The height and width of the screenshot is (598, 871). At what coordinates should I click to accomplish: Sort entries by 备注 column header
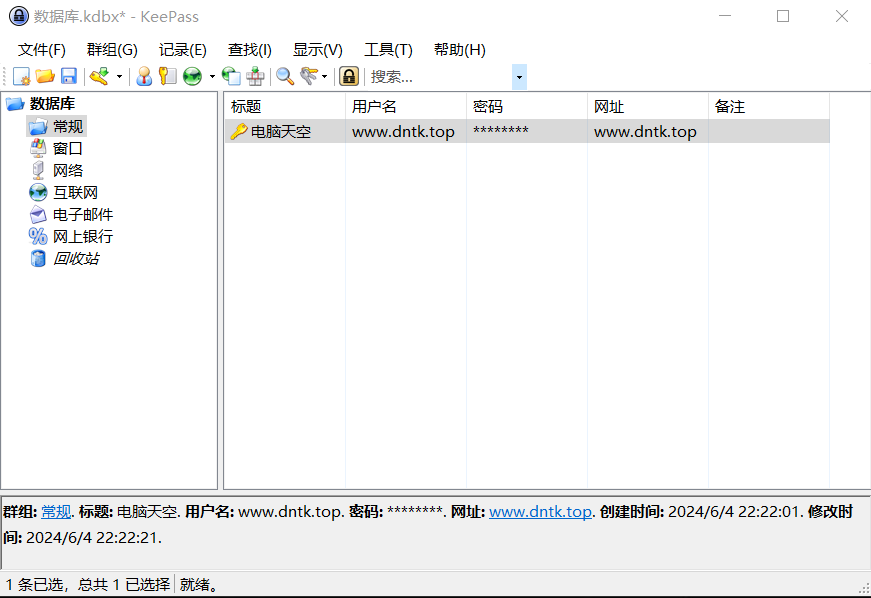(x=769, y=106)
